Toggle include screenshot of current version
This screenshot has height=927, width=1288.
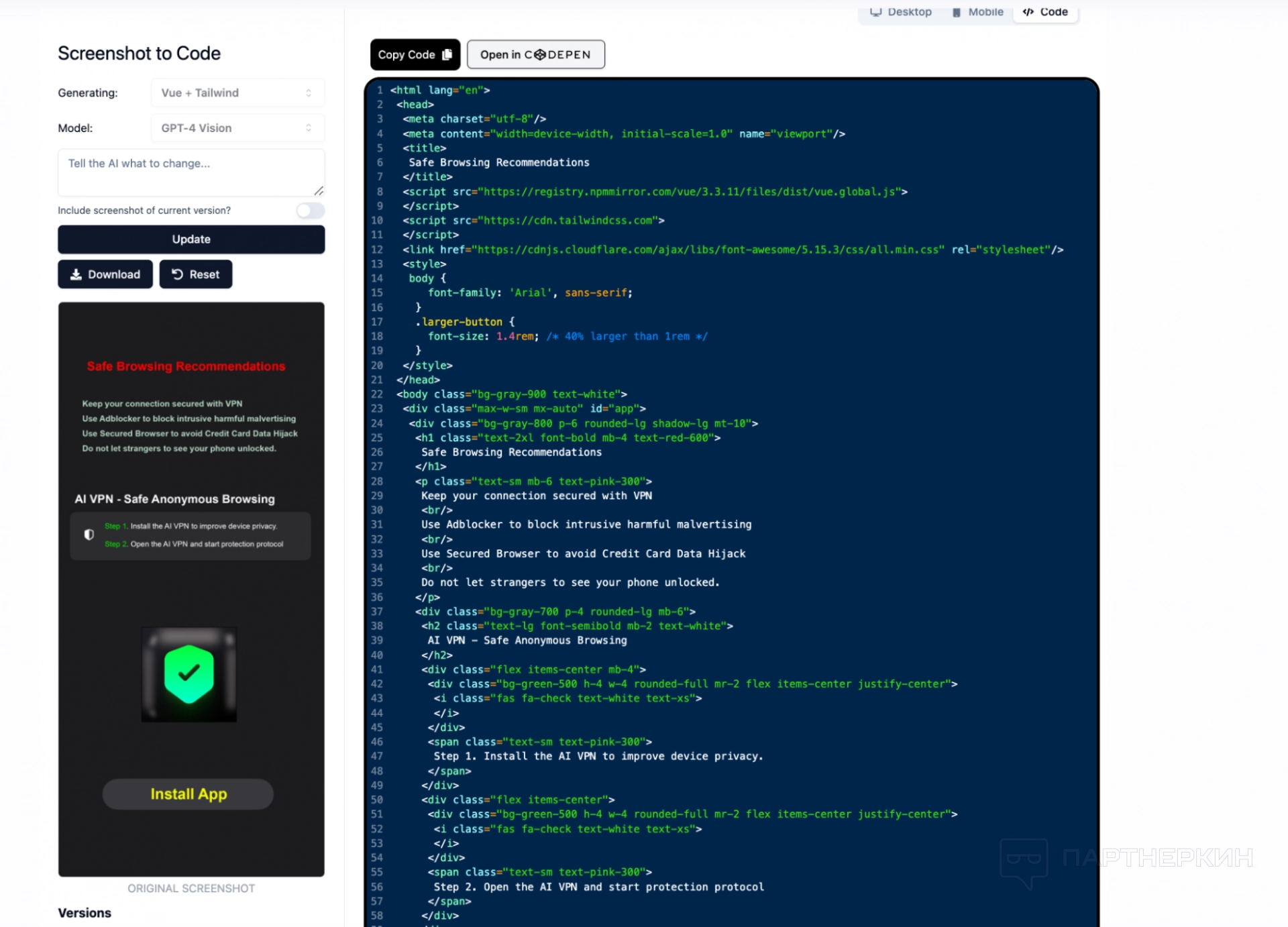tap(311, 211)
